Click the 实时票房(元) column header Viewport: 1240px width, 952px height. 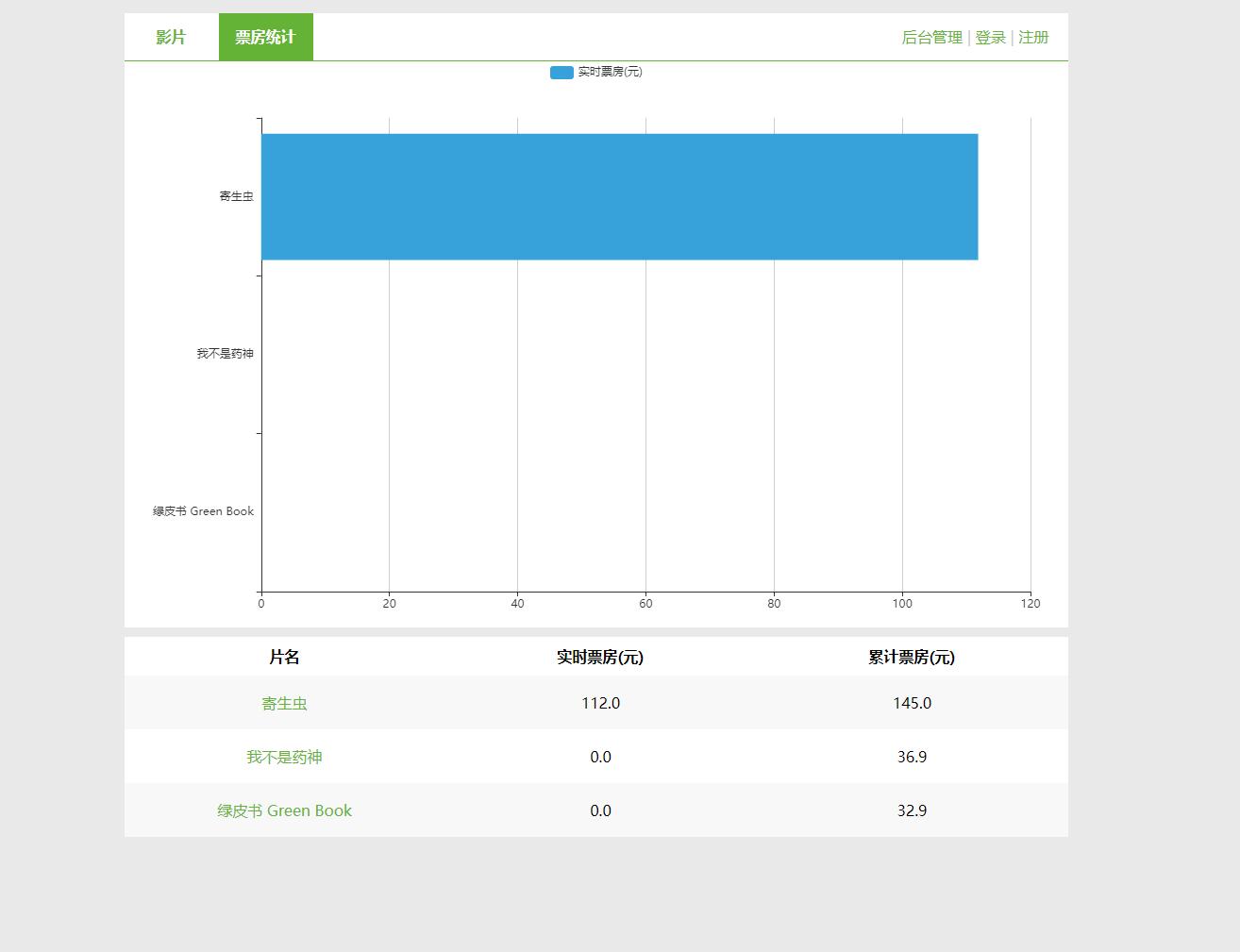(x=601, y=657)
